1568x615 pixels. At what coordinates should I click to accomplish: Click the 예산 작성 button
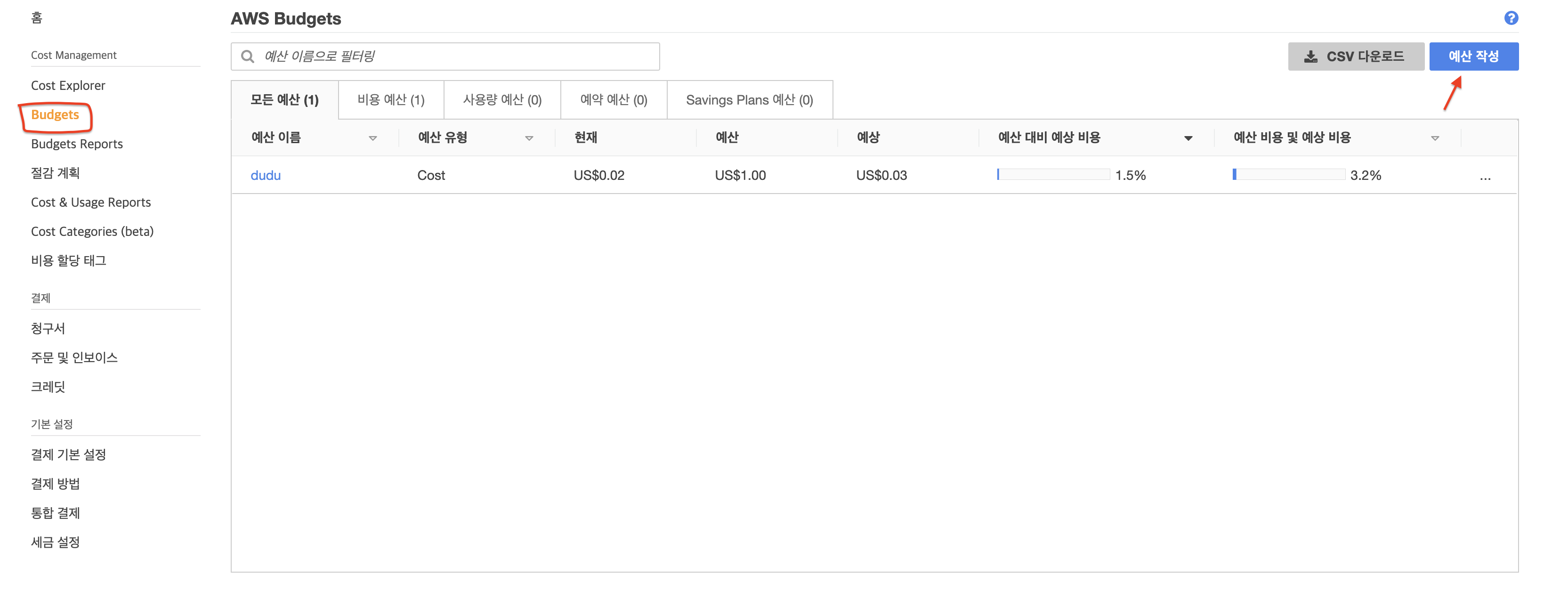pos(1473,57)
